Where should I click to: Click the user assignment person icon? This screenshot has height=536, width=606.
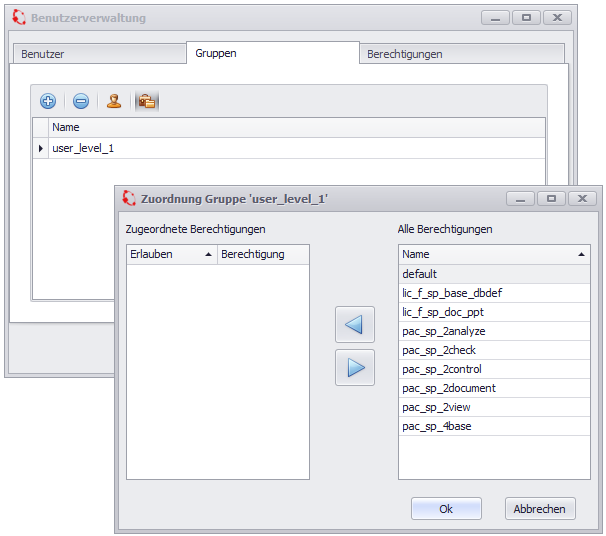114,101
